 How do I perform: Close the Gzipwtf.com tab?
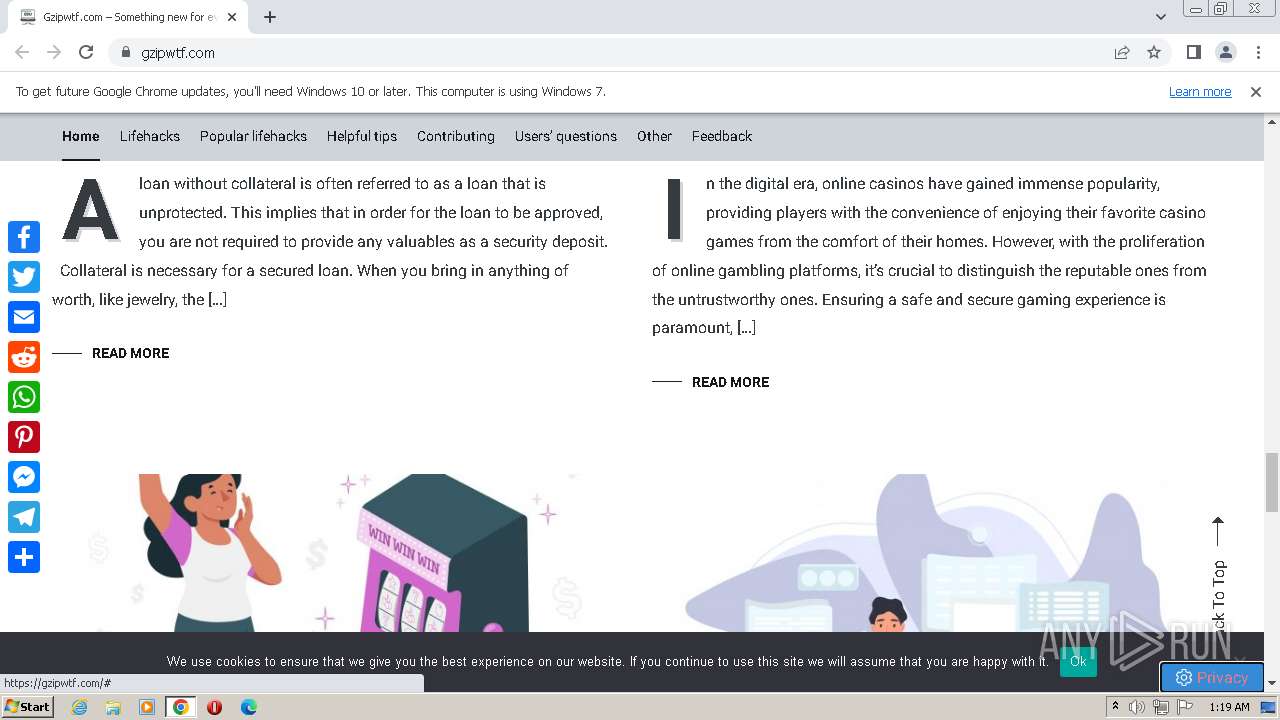(232, 17)
